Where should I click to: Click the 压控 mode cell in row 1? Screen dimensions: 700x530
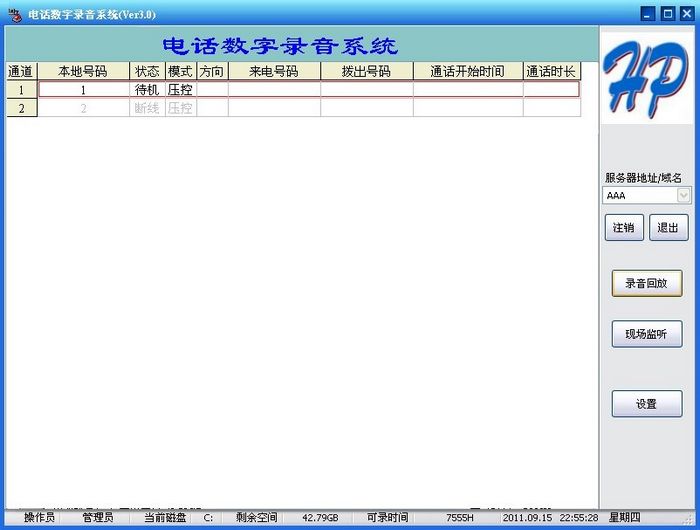pos(180,90)
